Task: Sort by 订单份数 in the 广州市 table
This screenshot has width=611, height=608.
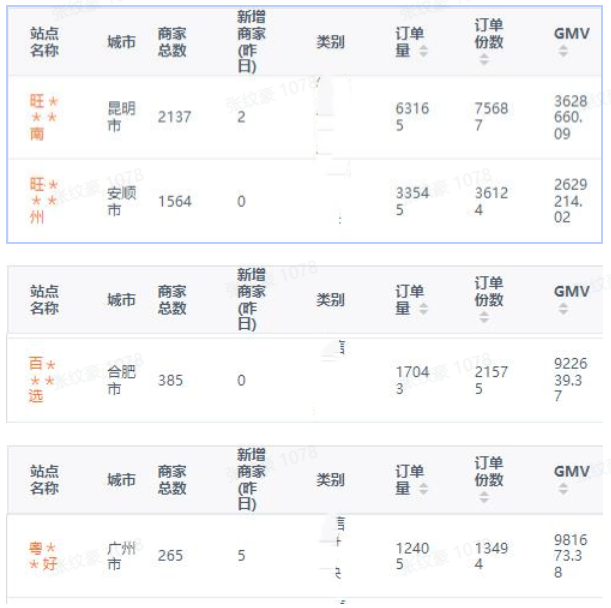Action: [x=485, y=496]
